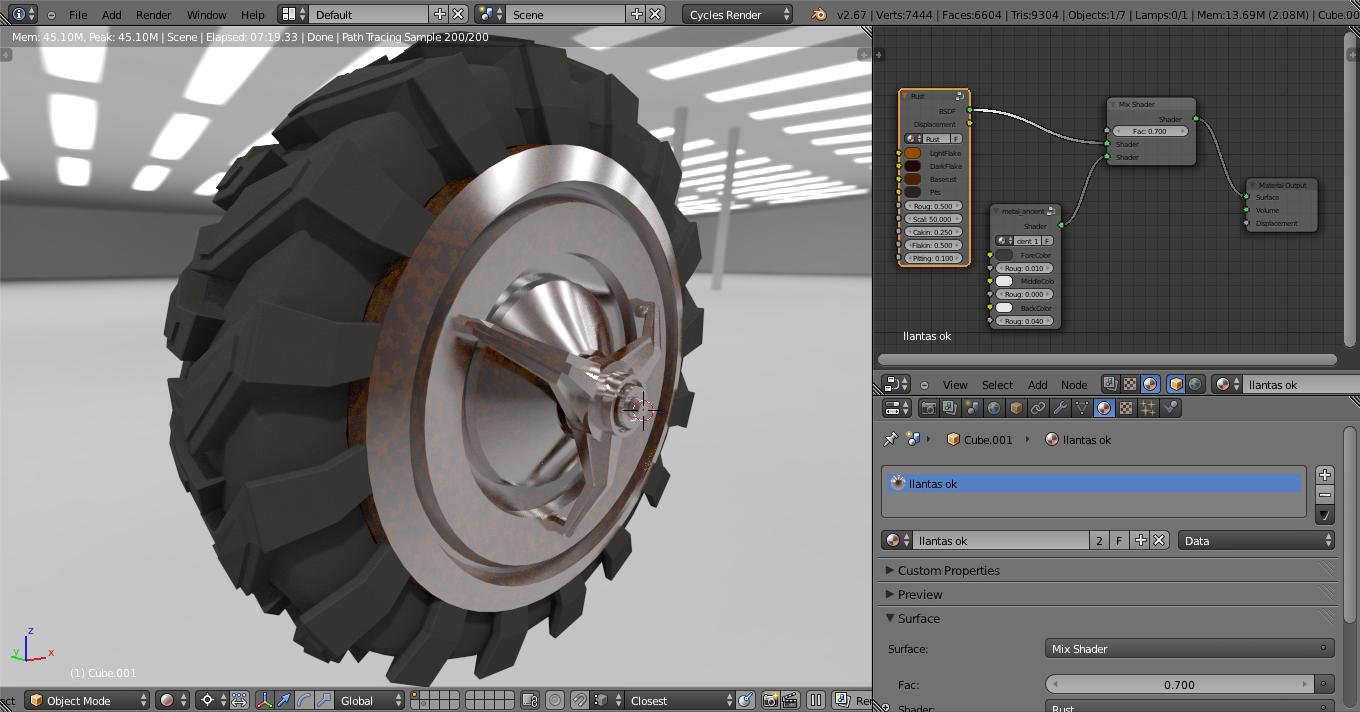The width and height of the screenshot is (1360, 712).
Task: Open the Particles properties tab
Action: [1148, 408]
